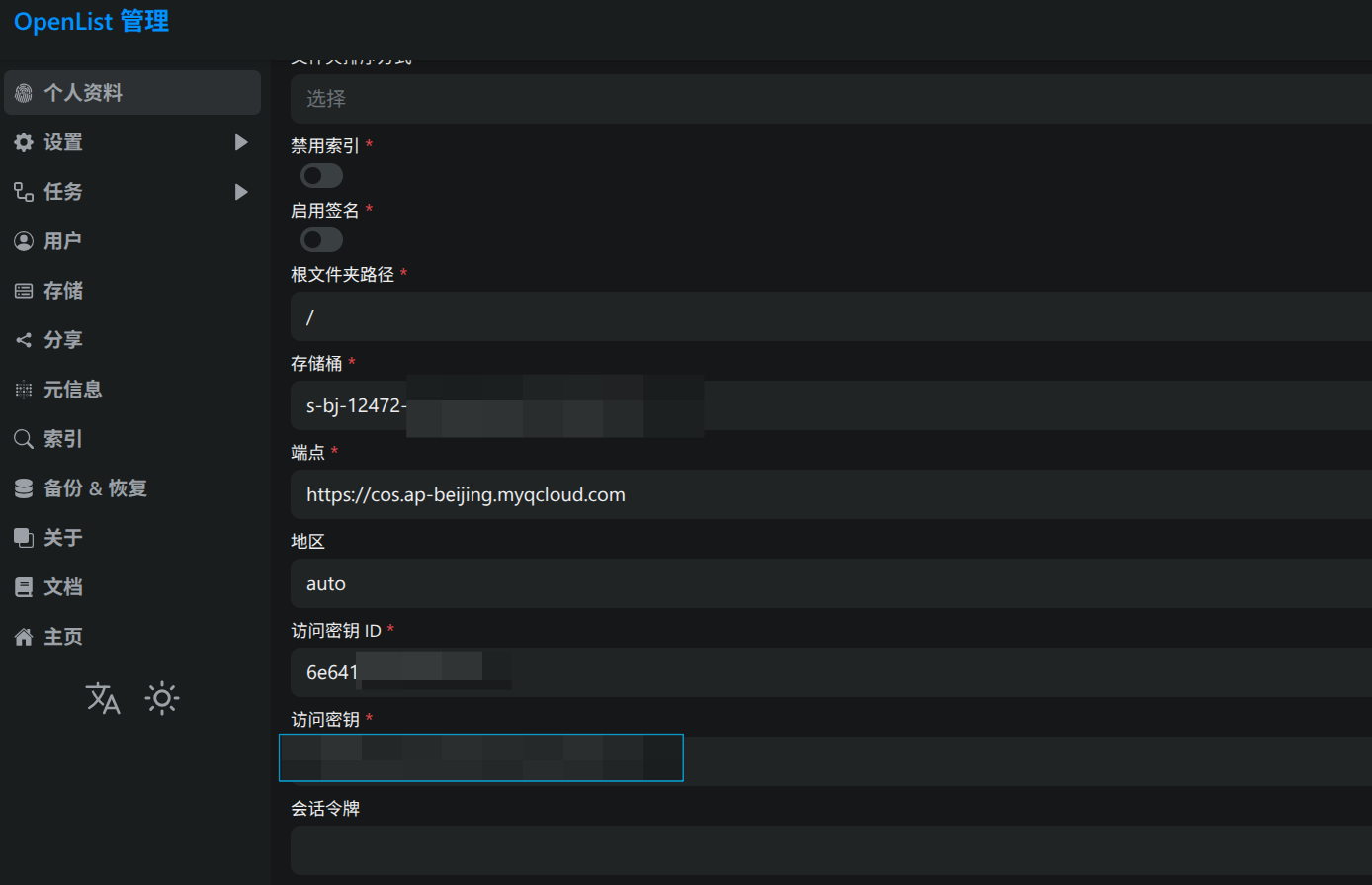
Task: Click the 地区 region input field
Action: tap(830, 583)
